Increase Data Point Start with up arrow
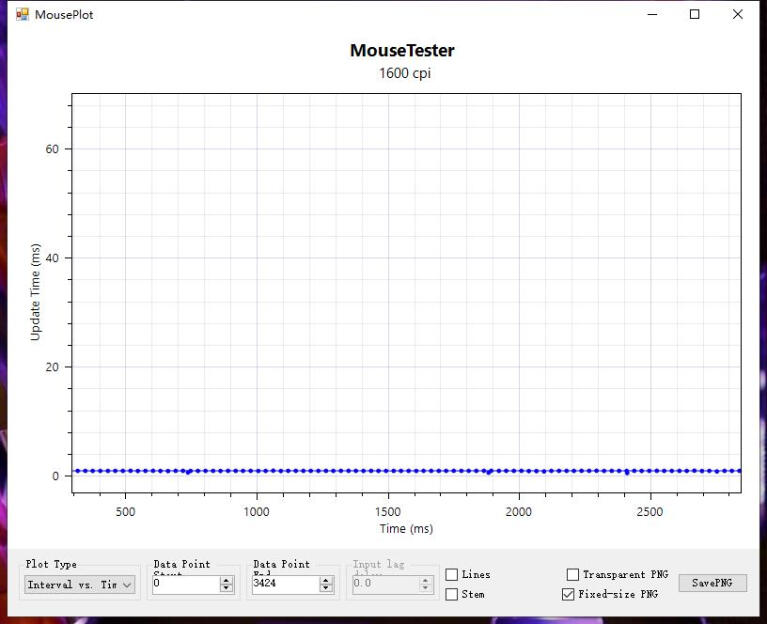Viewport: 767px width, 624px height. (x=226, y=580)
